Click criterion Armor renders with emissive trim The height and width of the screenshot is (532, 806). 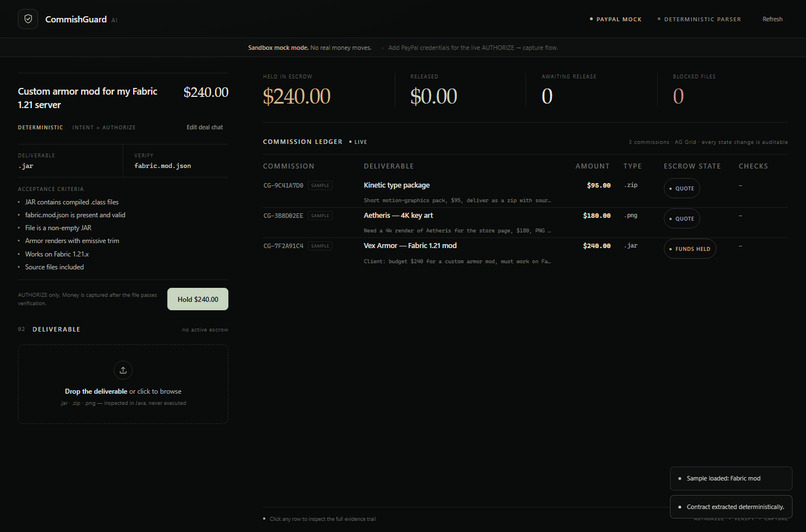point(72,241)
